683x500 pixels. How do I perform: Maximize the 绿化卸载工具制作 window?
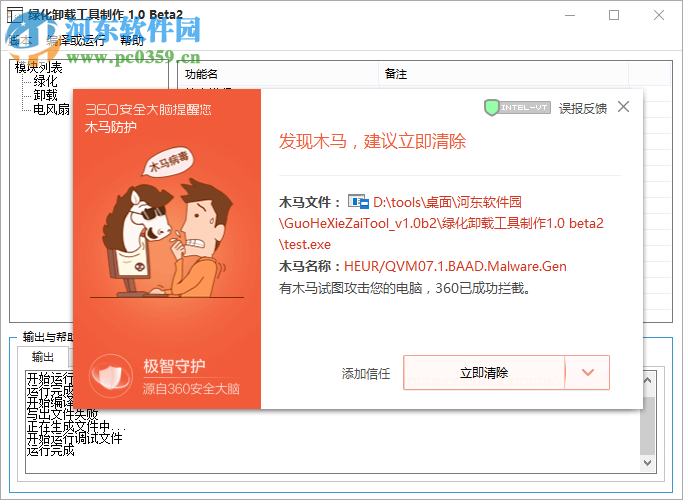coord(614,15)
